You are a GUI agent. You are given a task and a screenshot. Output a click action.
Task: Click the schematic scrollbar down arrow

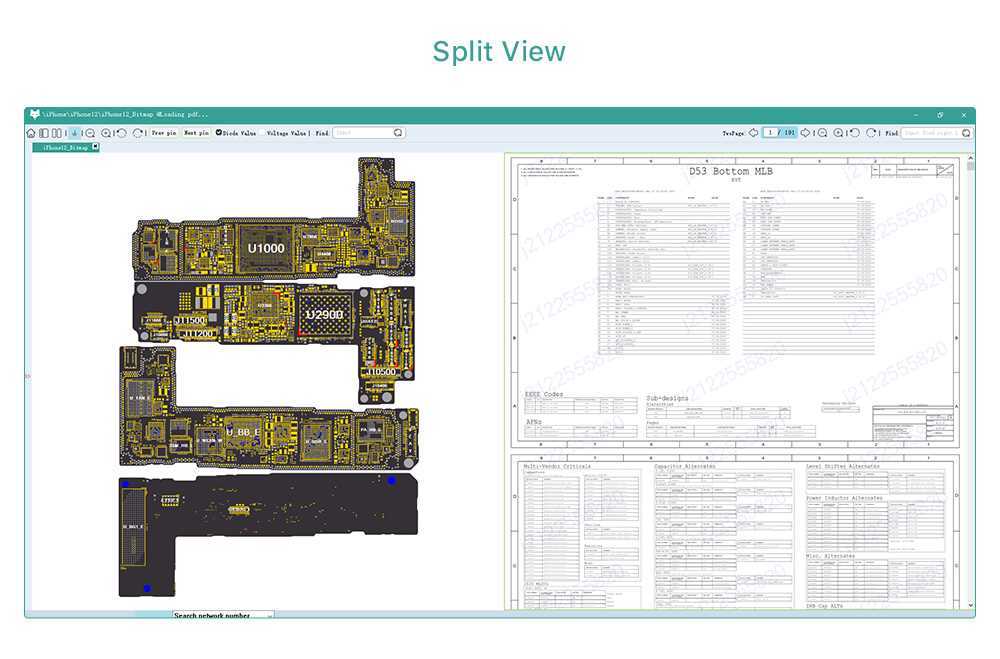click(971, 605)
